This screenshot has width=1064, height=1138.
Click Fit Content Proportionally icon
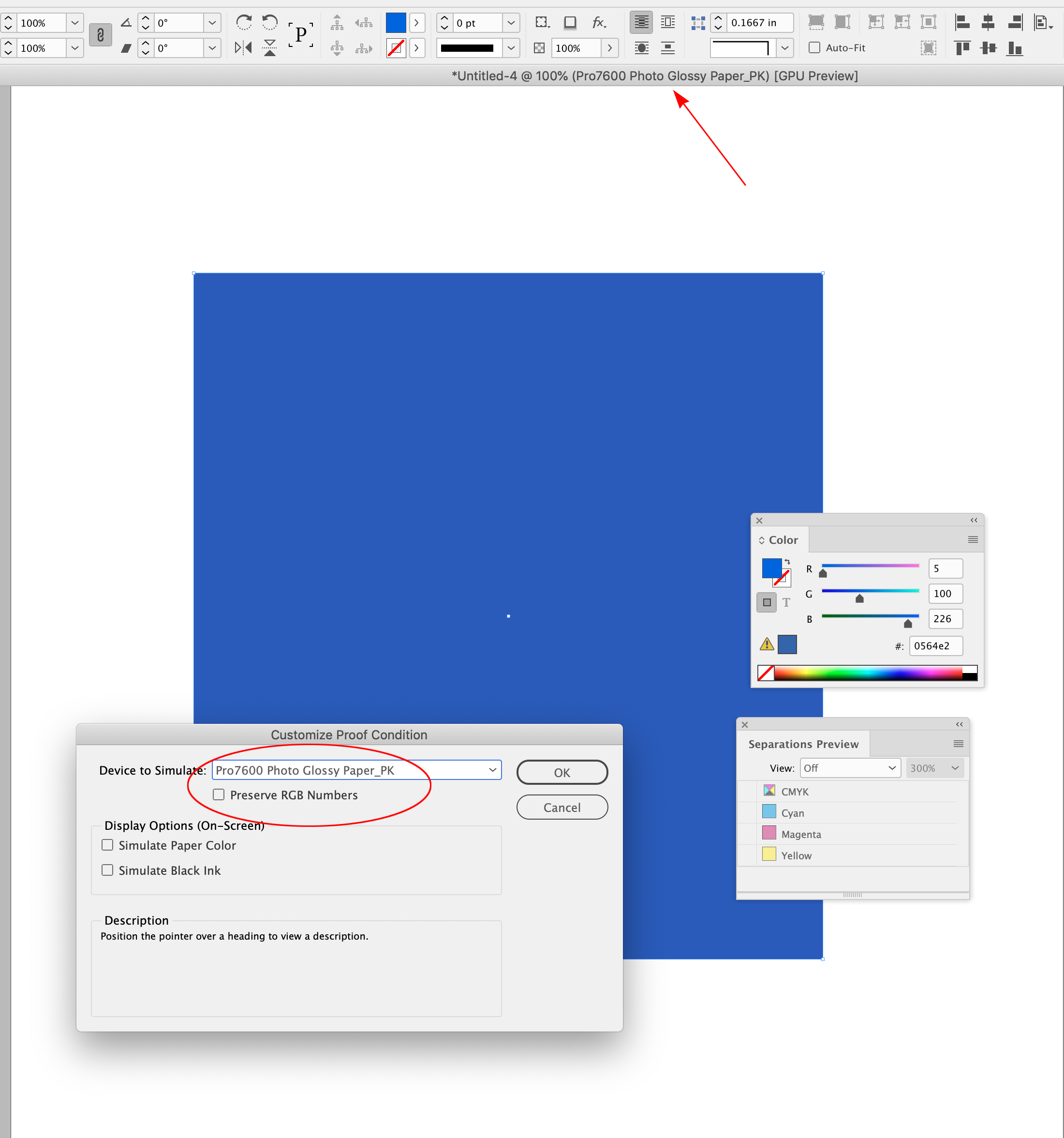tap(842, 22)
